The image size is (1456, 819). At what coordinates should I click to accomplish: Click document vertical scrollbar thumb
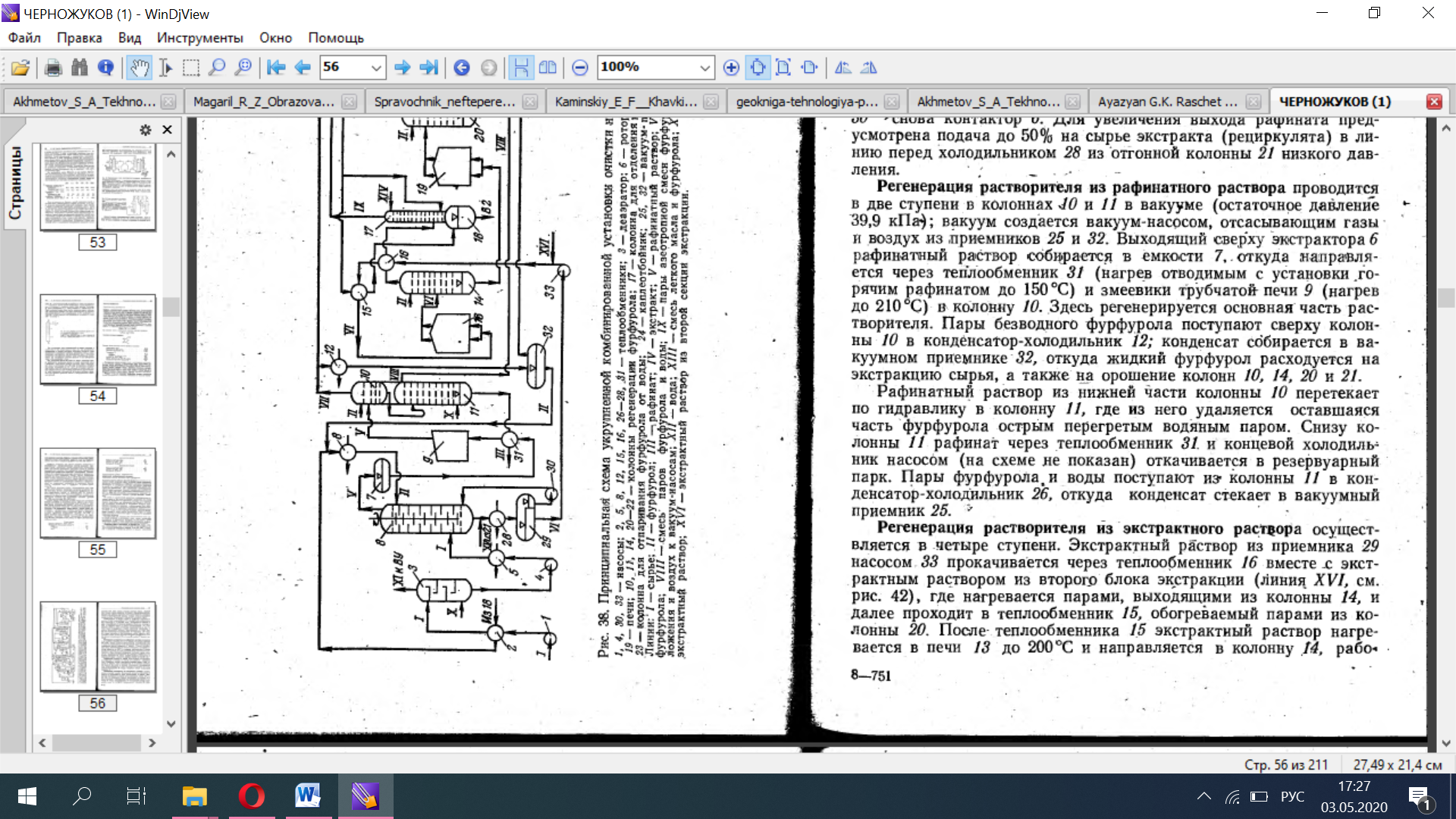click(x=1446, y=297)
